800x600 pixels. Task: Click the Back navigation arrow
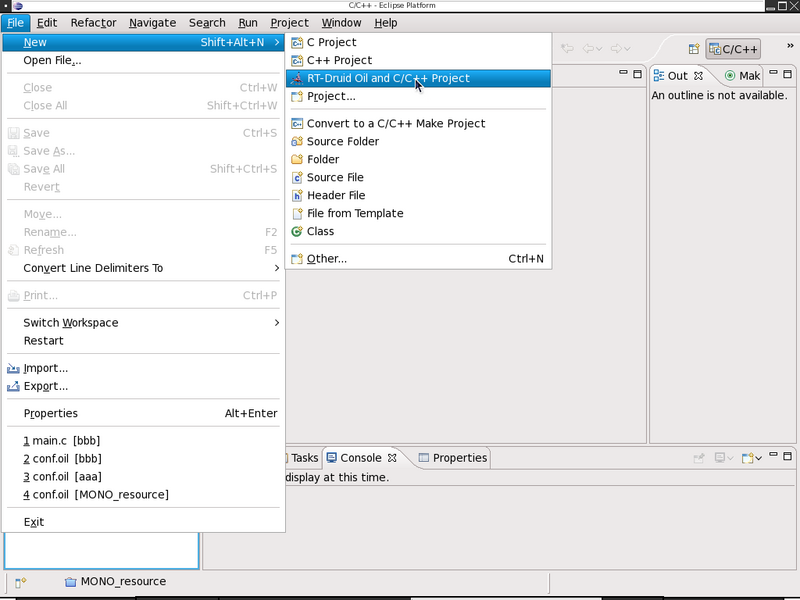(x=588, y=48)
